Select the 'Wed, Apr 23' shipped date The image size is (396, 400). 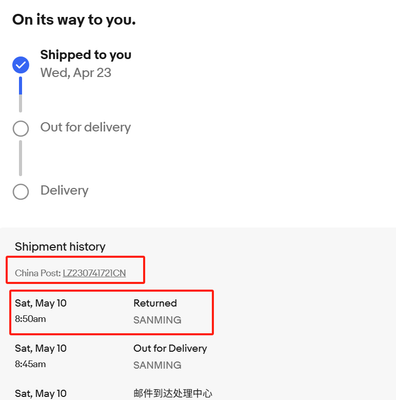pyautogui.click(x=76, y=73)
